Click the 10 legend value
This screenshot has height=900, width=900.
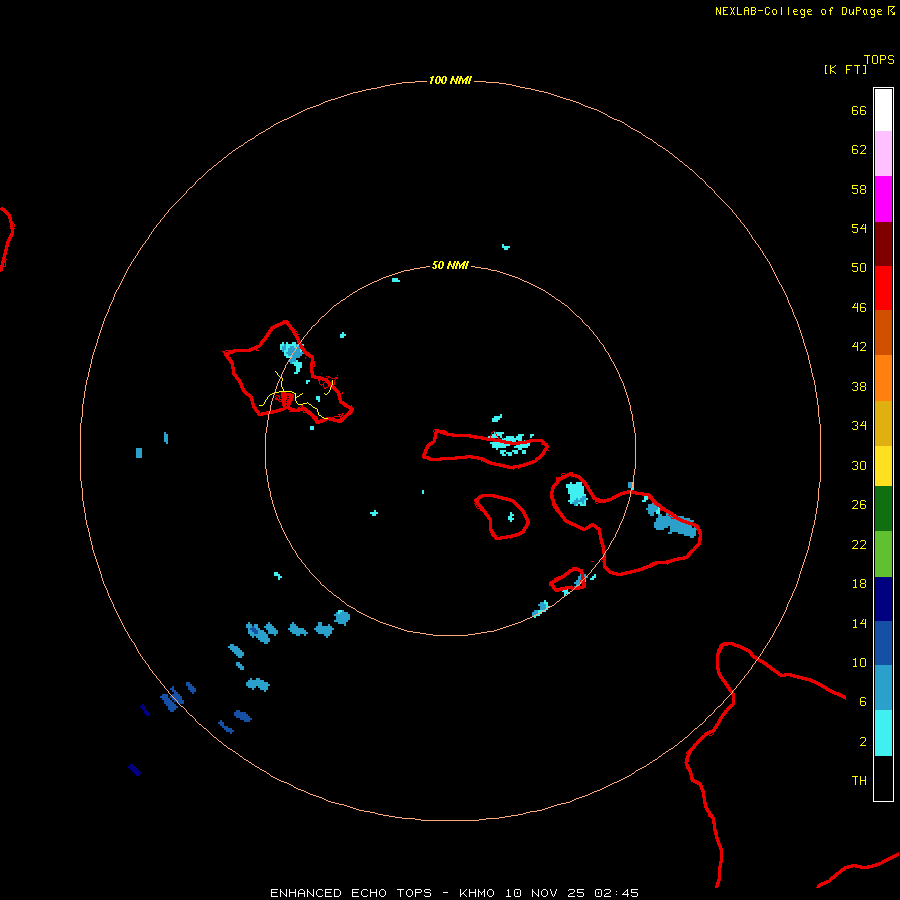click(x=859, y=662)
